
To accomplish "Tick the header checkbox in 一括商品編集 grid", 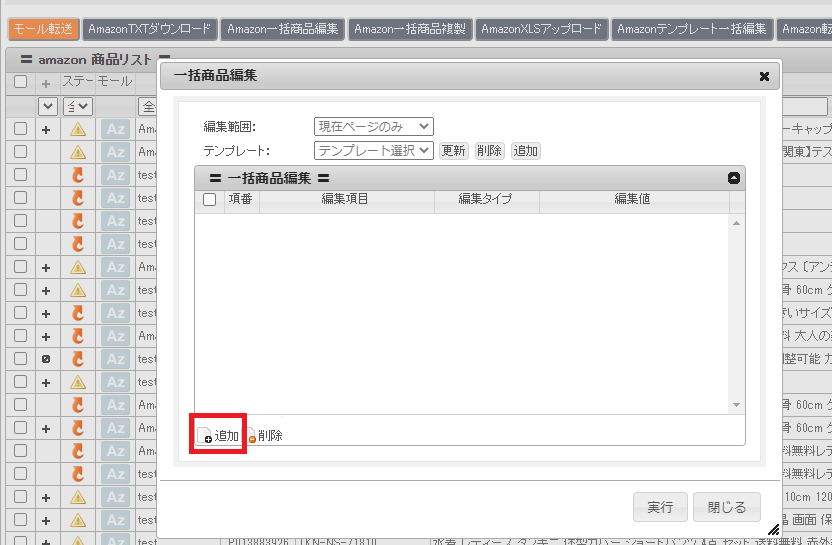I will pyautogui.click(x=210, y=200).
